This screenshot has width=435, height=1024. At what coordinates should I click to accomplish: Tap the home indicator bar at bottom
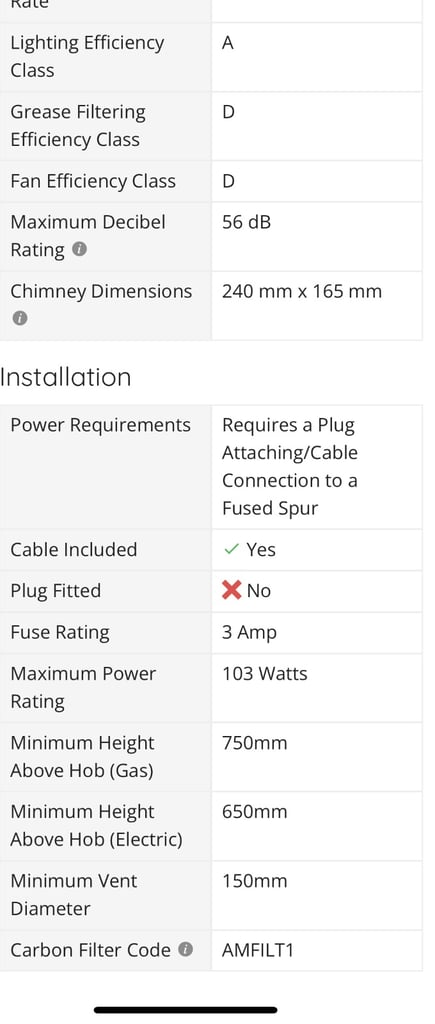pyautogui.click(x=185, y=1010)
